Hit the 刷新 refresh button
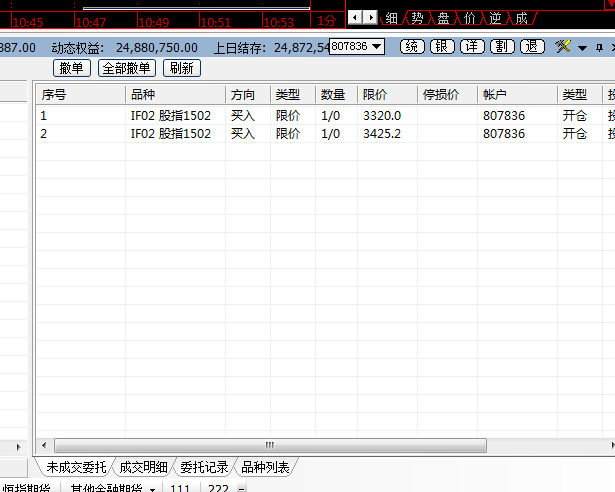 tap(182, 68)
